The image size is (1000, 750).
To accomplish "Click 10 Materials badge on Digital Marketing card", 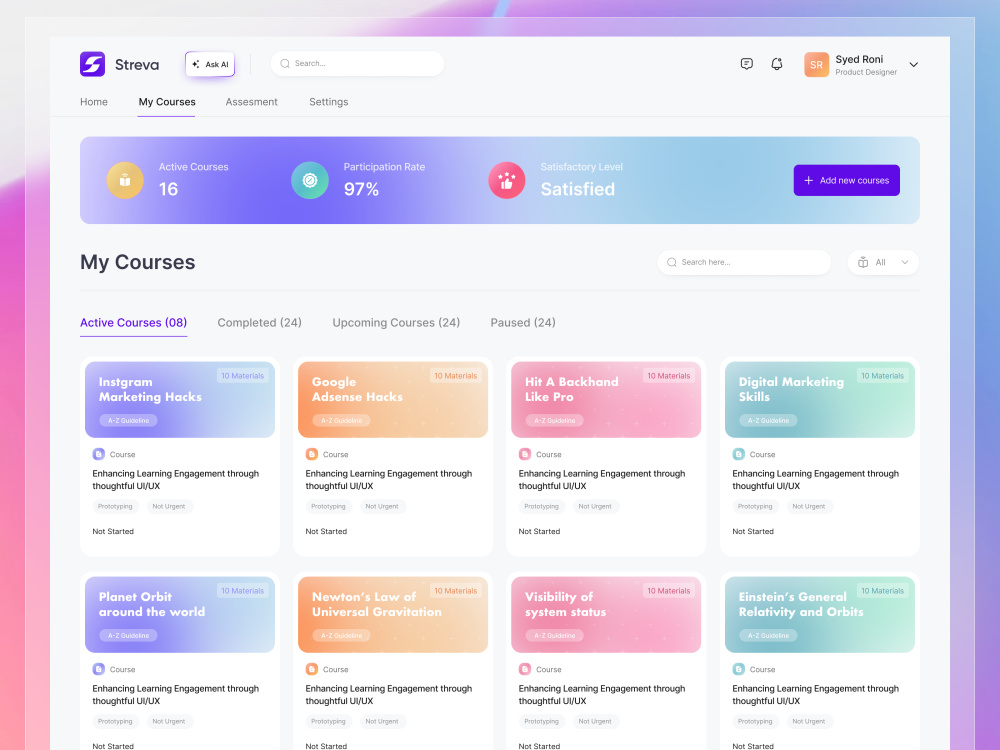I will tap(882, 376).
